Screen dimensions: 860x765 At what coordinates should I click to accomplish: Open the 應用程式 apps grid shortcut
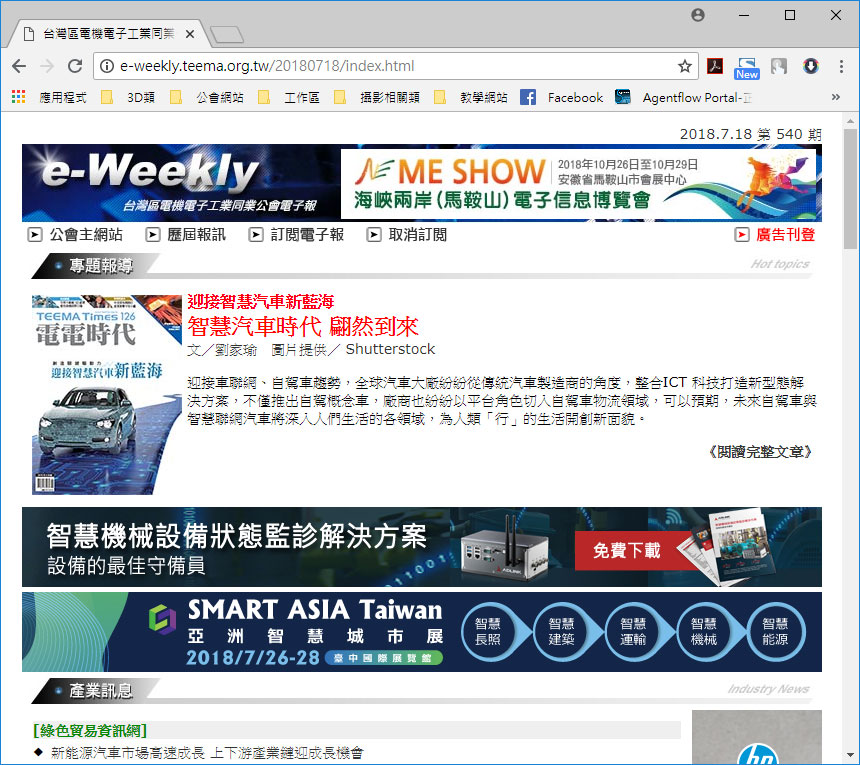point(49,98)
